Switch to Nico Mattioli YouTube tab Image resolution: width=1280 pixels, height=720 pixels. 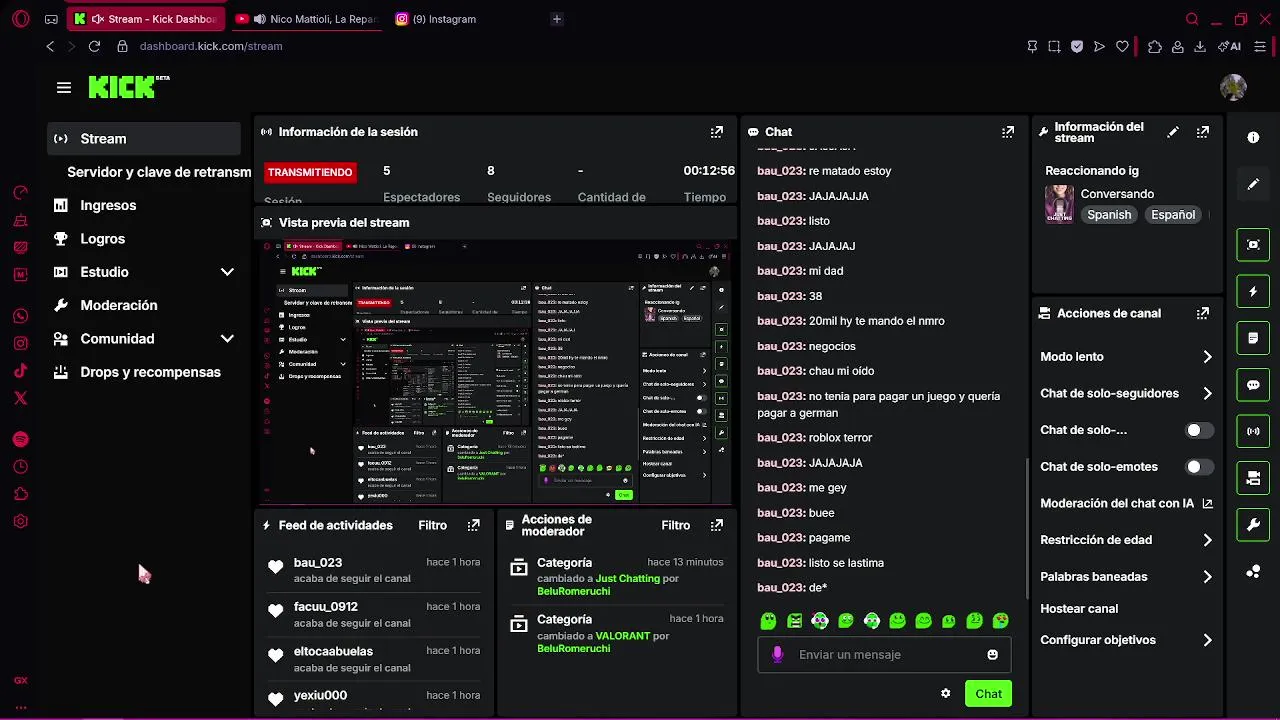pyautogui.click(x=306, y=19)
